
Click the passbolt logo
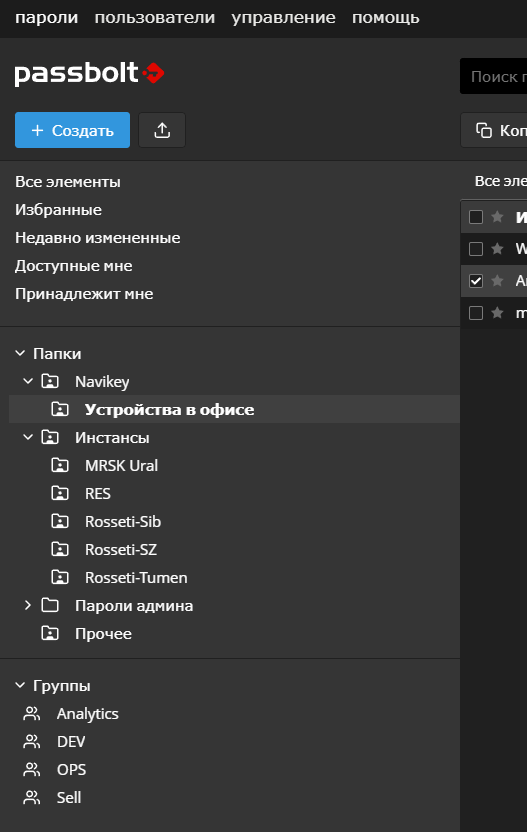point(89,73)
